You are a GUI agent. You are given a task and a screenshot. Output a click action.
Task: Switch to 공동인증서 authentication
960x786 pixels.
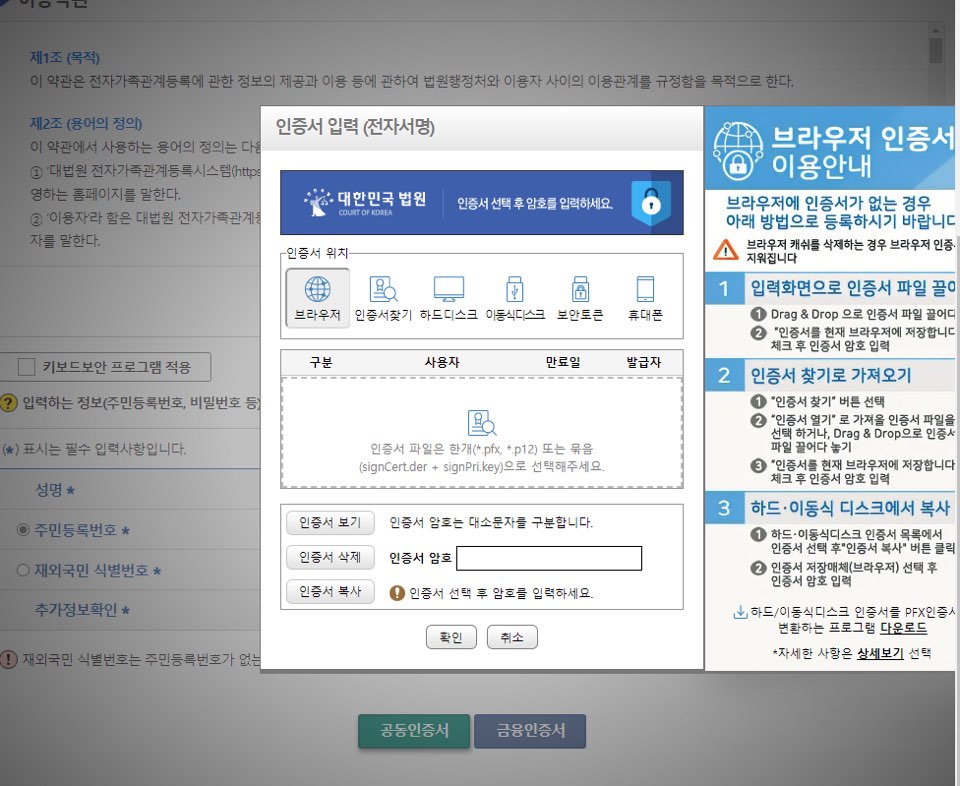413,731
